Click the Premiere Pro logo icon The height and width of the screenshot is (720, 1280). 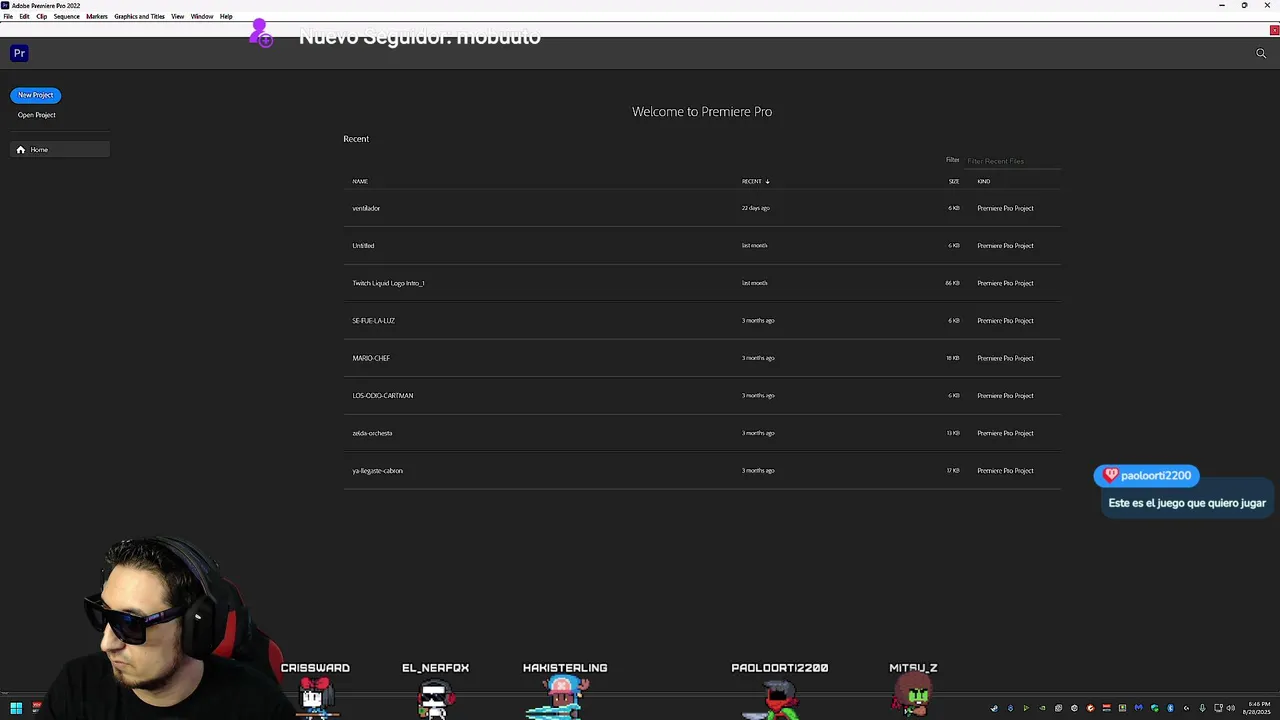pos(19,53)
